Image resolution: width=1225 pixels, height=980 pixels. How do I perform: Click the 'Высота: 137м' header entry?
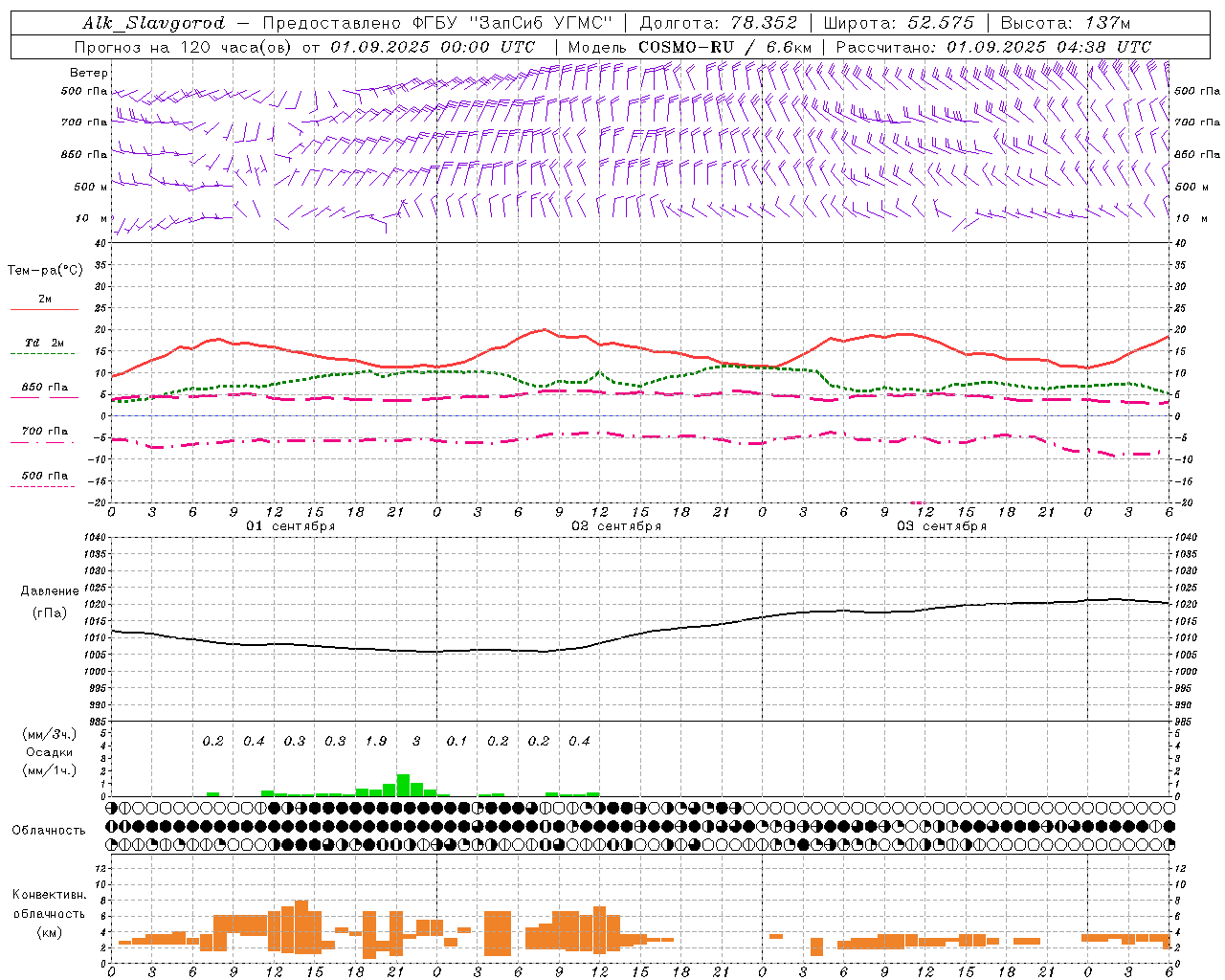[x=1065, y=23]
